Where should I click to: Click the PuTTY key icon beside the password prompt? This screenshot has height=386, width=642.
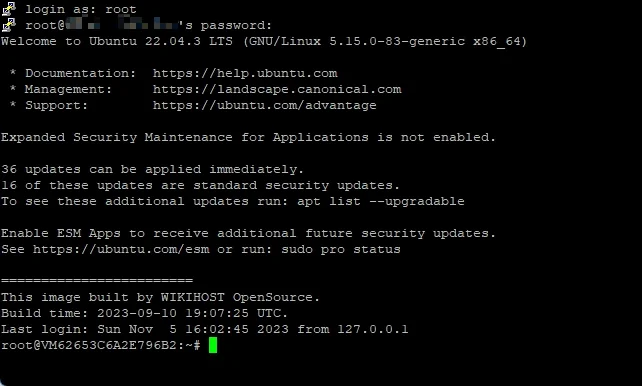[9, 25]
